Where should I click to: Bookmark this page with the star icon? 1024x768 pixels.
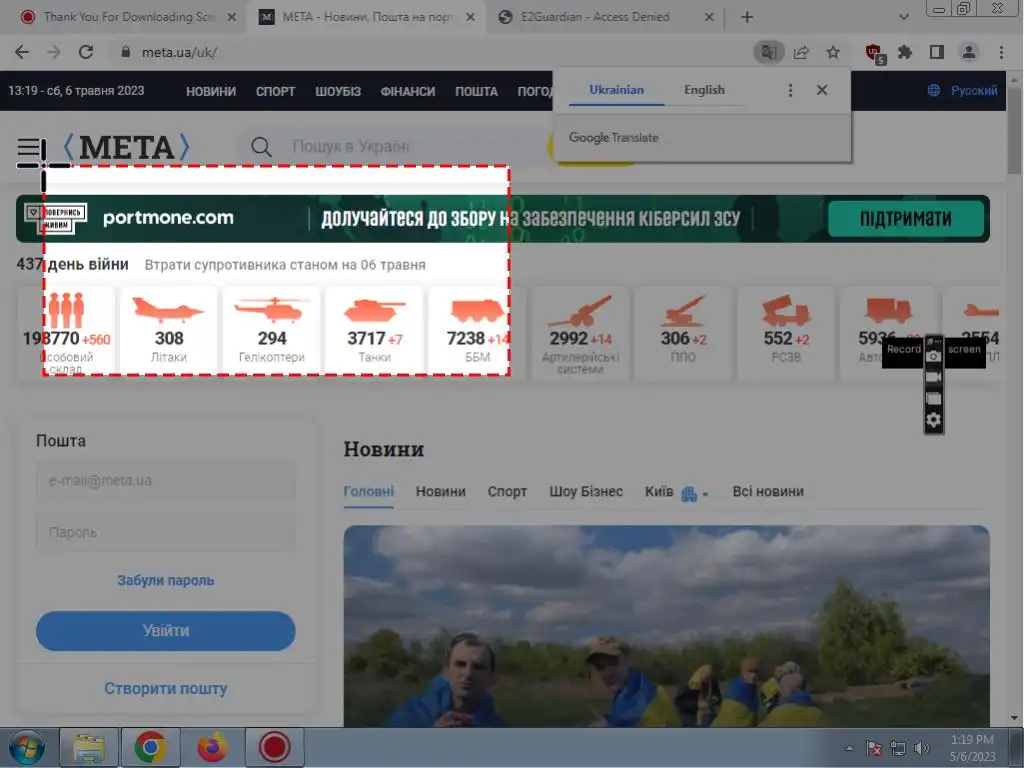833,52
